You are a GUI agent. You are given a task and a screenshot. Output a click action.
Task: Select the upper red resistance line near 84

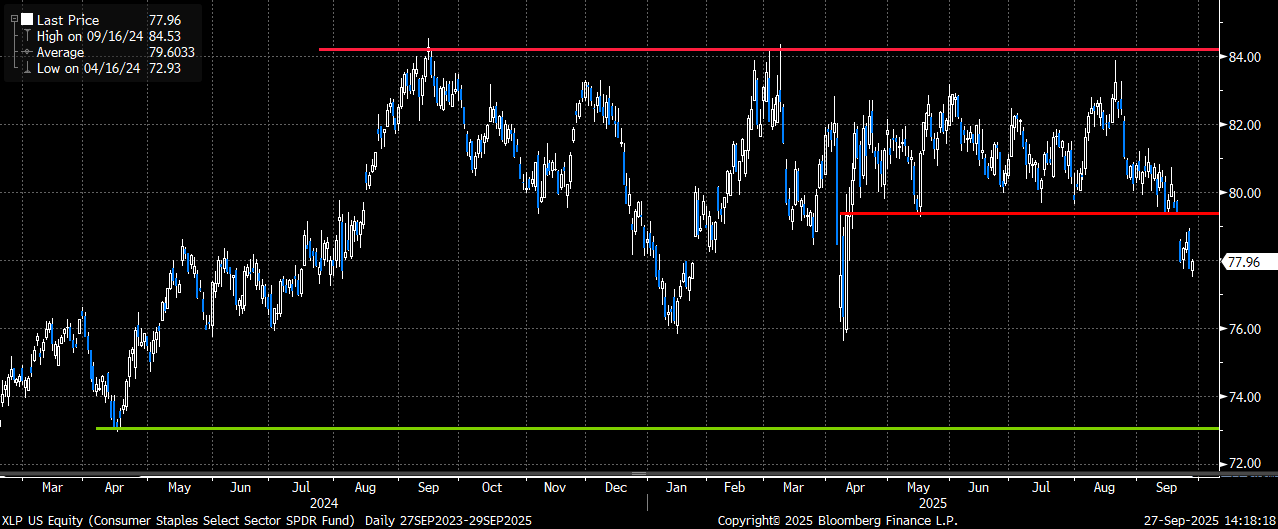[769, 49]
